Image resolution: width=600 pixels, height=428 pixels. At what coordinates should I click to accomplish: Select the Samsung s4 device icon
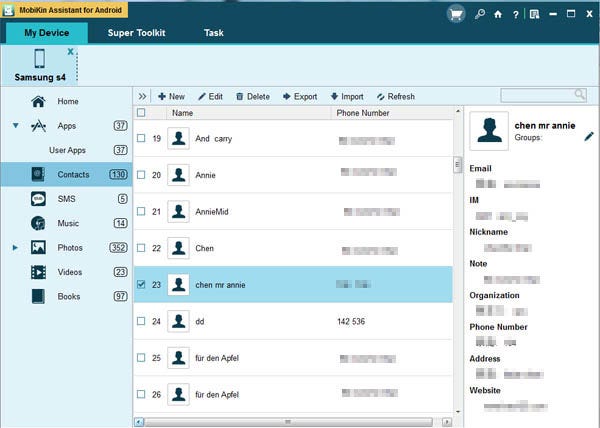coord(39,59)
